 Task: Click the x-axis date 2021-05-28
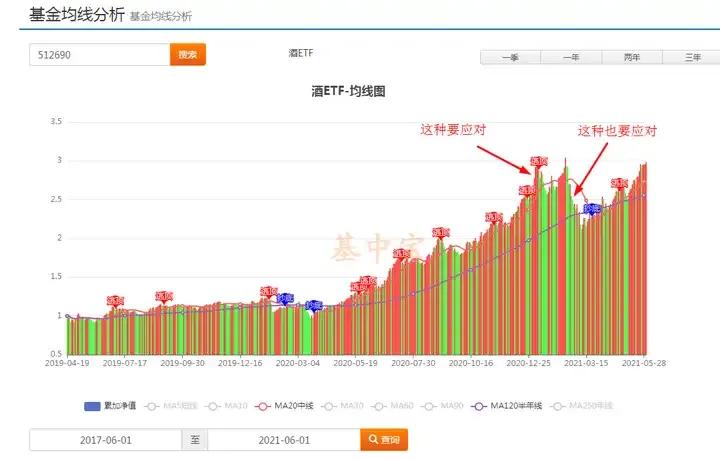(644, 363)
